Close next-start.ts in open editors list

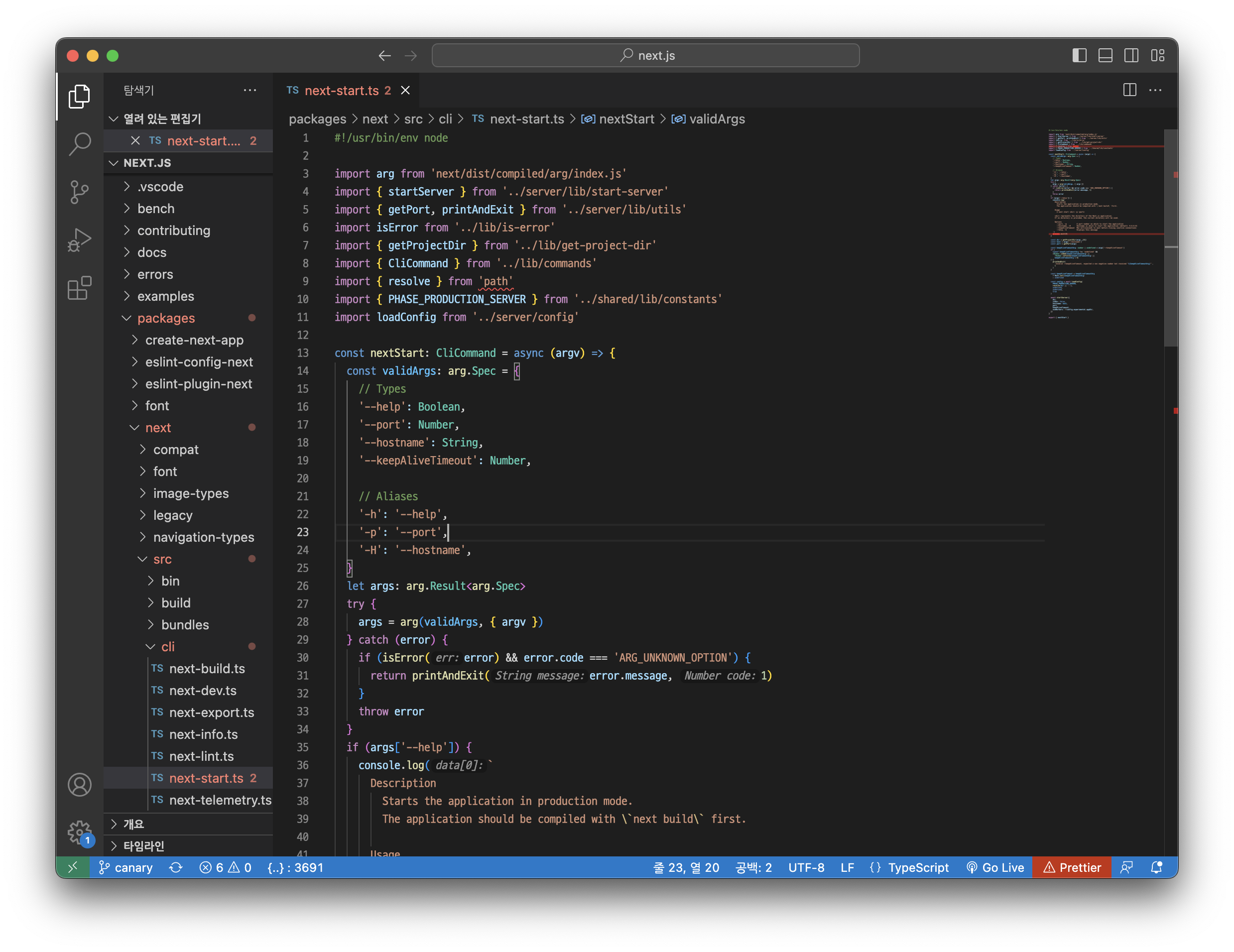tap(135, 141)
